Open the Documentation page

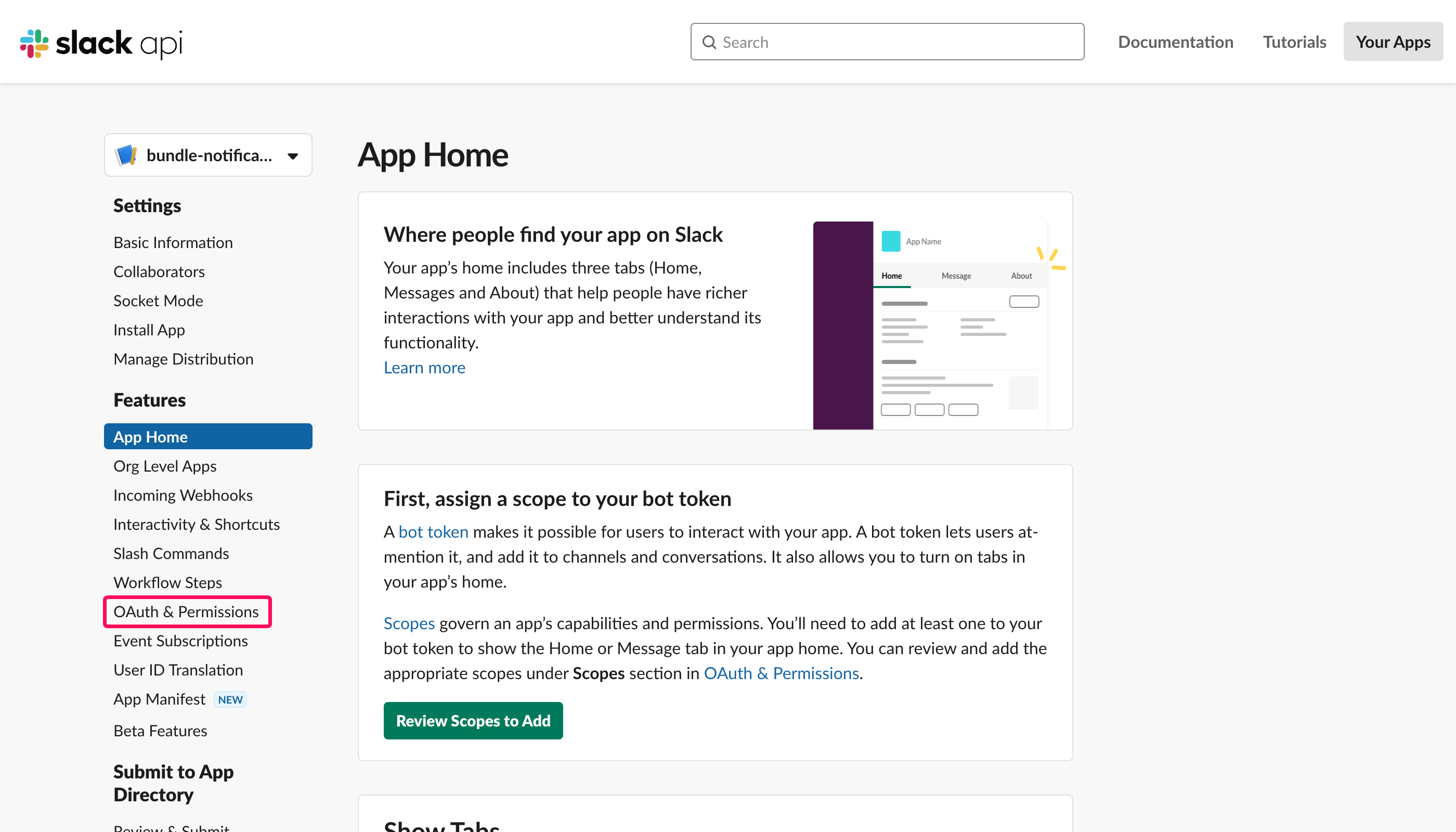pyautogui.click(x=1175, y=42)
